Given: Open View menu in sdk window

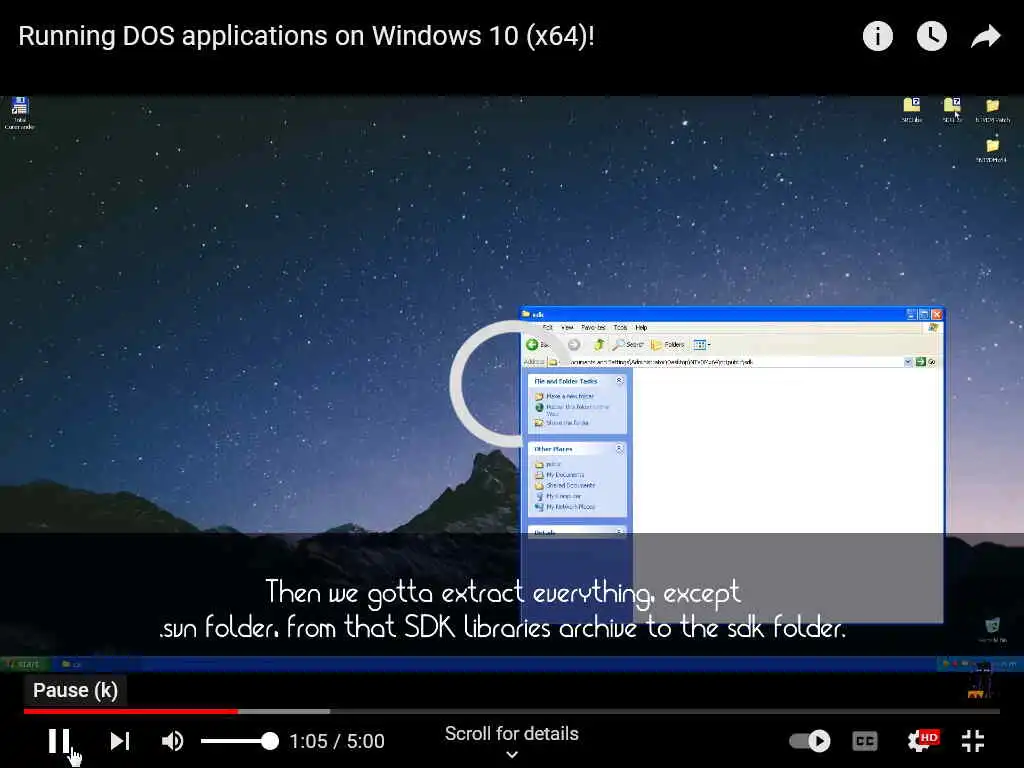Looking at the screenshot, I should 567,327.
